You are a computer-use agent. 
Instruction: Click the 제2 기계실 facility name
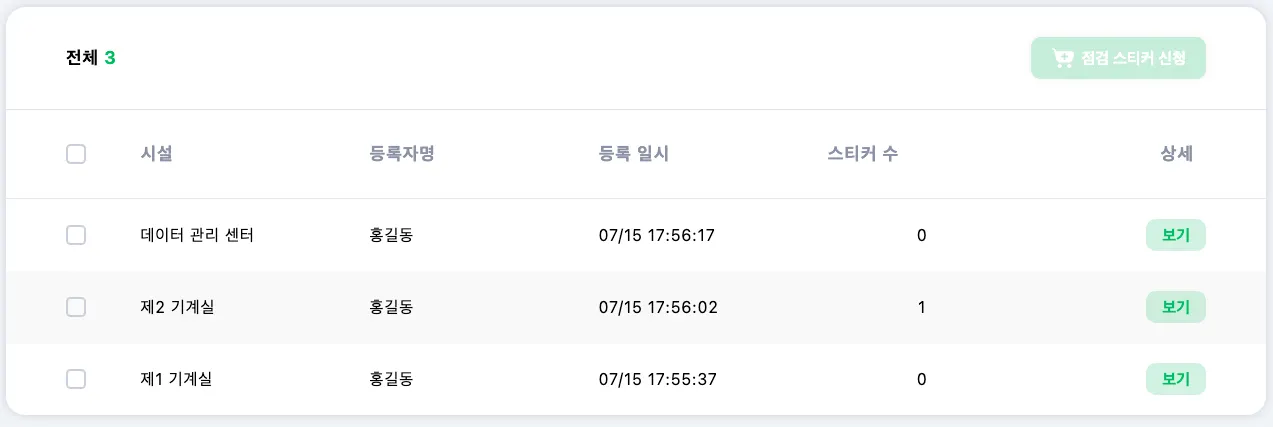point(178,307)
